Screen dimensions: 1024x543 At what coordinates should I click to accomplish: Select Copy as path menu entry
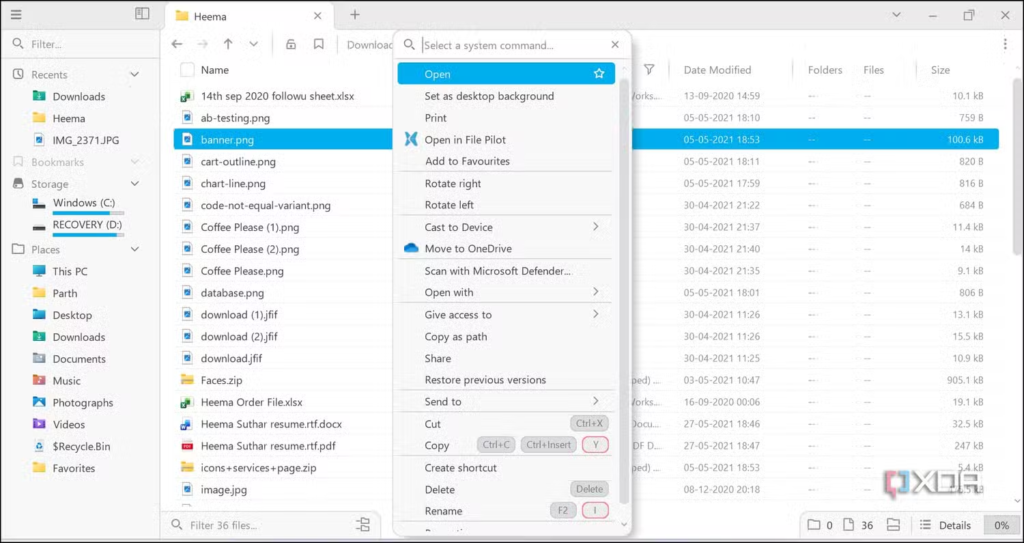point(456,337)
